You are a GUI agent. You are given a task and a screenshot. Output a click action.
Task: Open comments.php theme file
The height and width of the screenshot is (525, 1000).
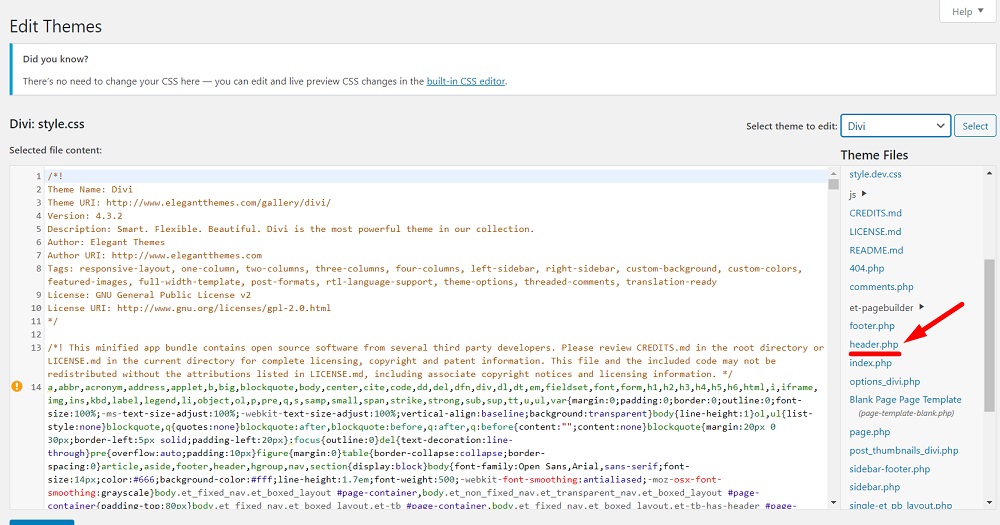point(881,287)
